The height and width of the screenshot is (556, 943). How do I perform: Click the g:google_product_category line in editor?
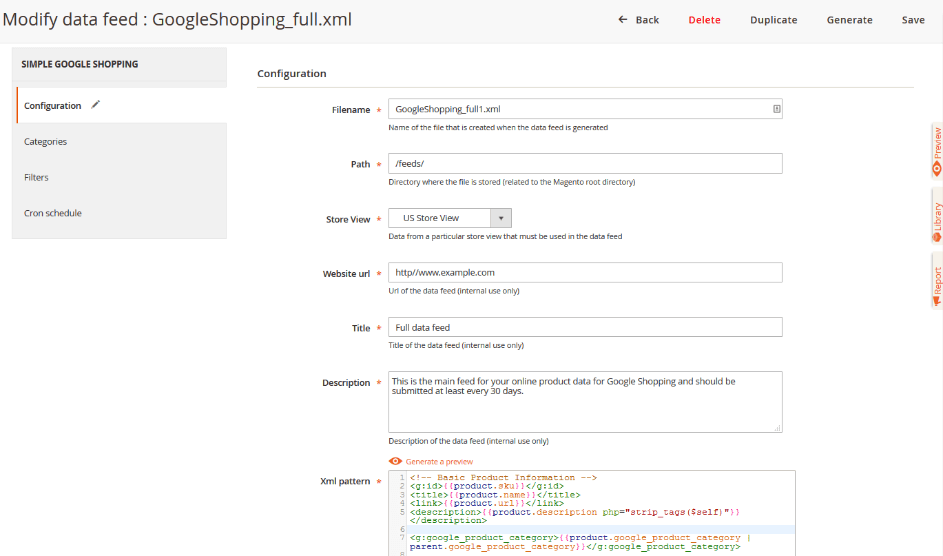pyautogui.click(x=580, y=542)
